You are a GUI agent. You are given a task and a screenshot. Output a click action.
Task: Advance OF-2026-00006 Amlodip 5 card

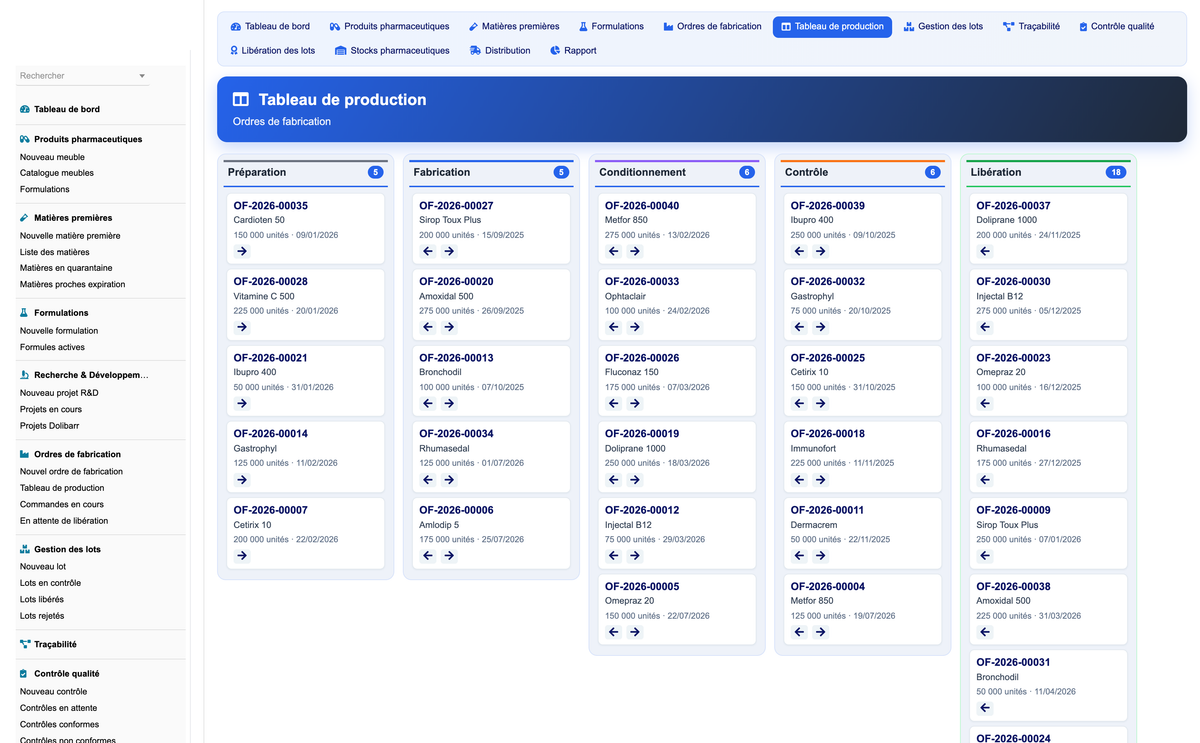click(449, 555)
